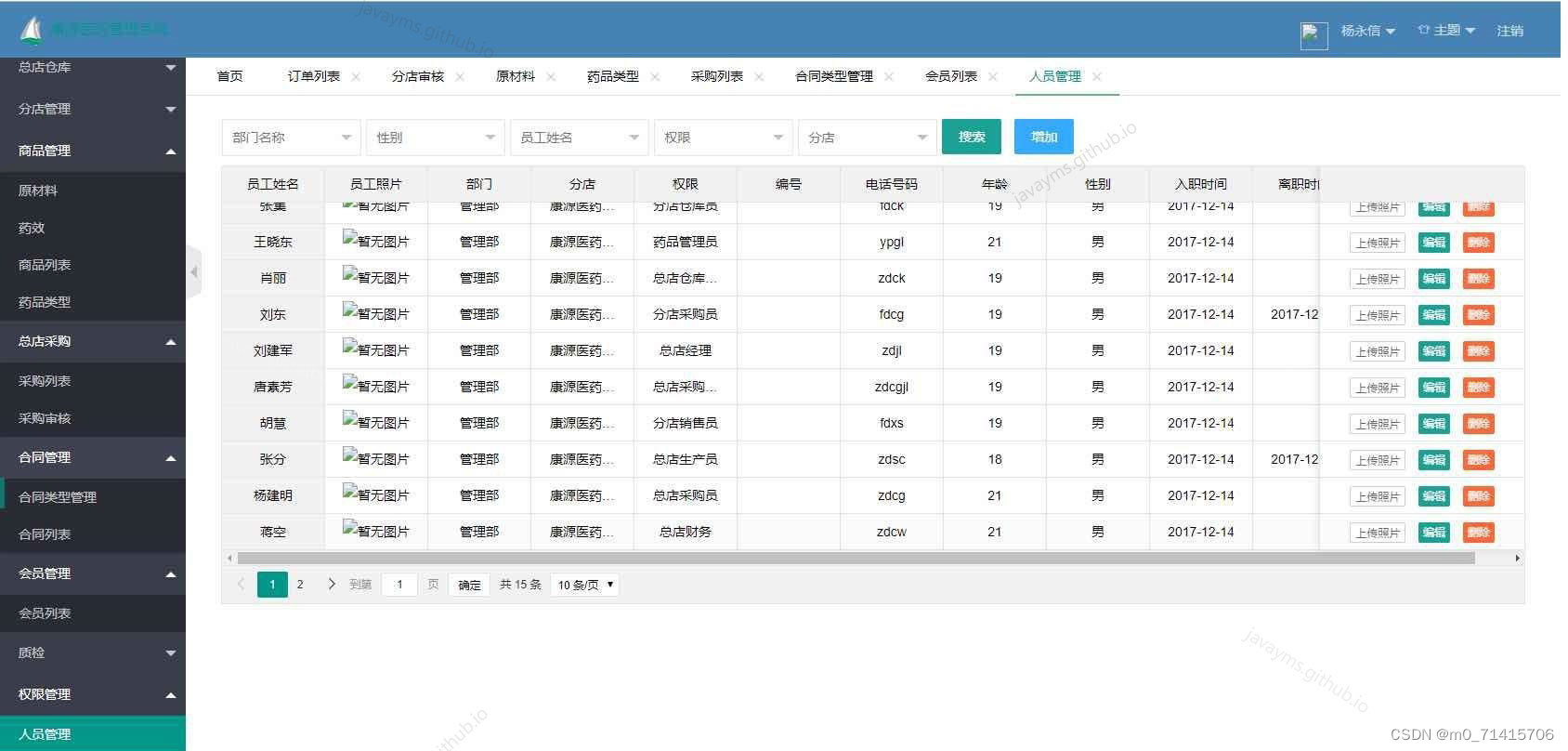This screenshot has height=751, width=1568.
Task: Switch to the 订单列表 tab
Action: [x=313, y=76]
